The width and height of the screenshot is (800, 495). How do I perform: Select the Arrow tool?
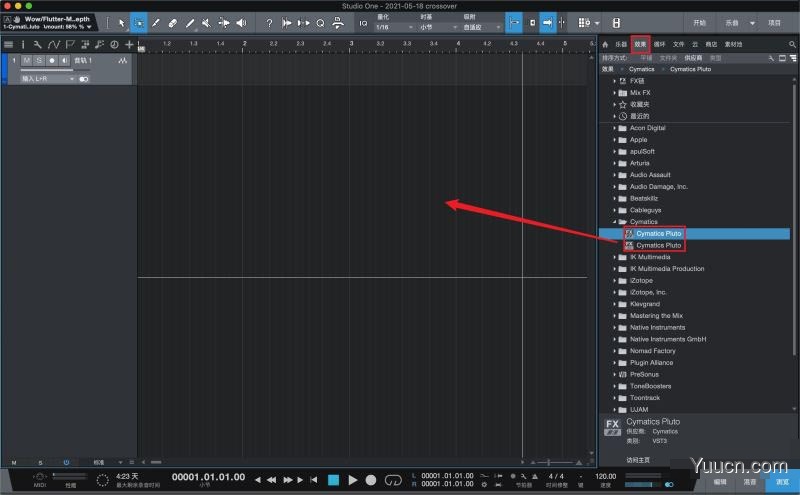(121, 23)
